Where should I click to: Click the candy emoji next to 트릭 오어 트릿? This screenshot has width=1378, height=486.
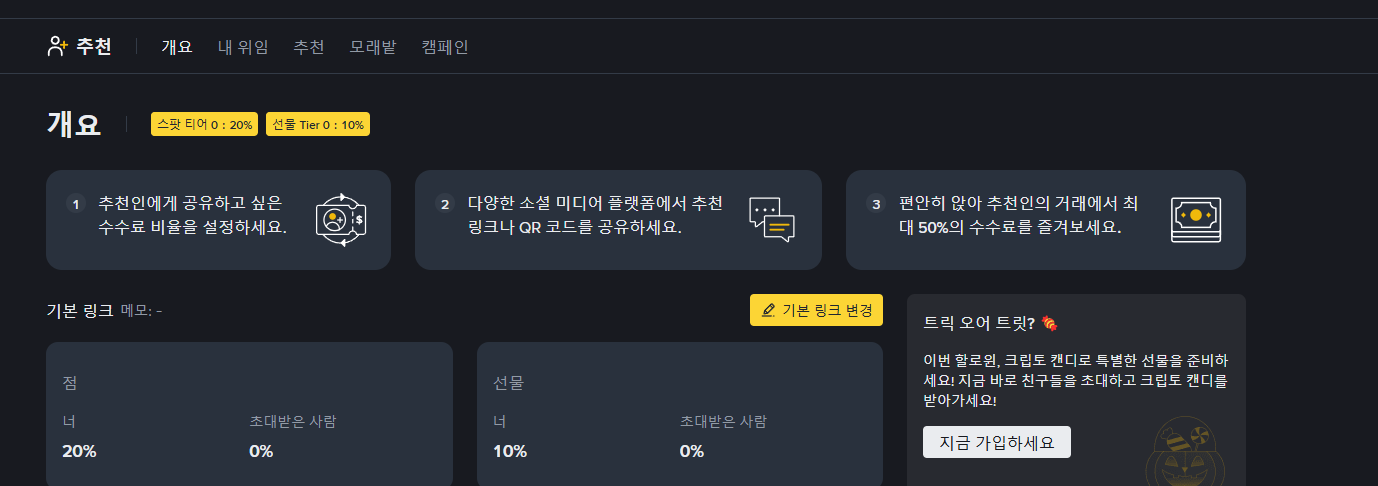1049,323
